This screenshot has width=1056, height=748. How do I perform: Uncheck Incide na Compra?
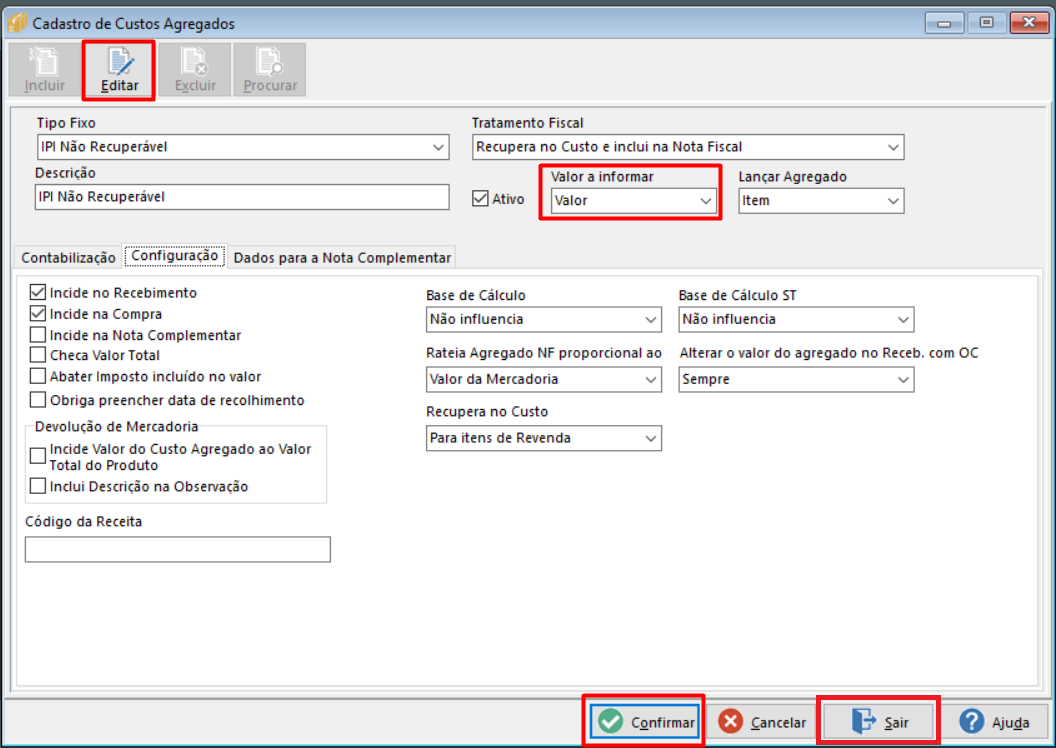coord(38,314)
